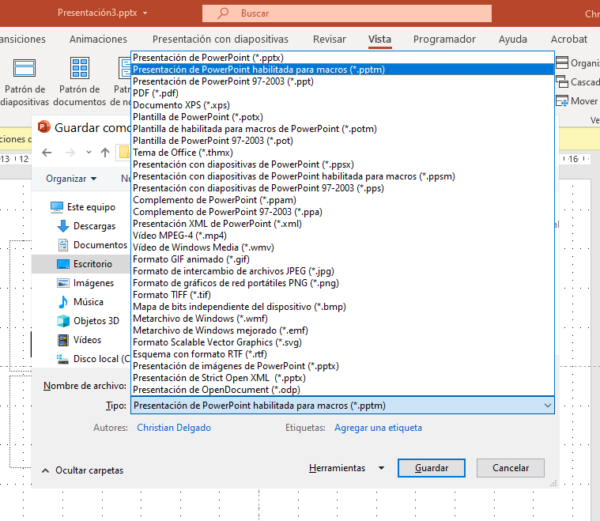Expand the Presentación3.pptx title dropdown arrow
The image size is (600, 521).
pos(145,13)
